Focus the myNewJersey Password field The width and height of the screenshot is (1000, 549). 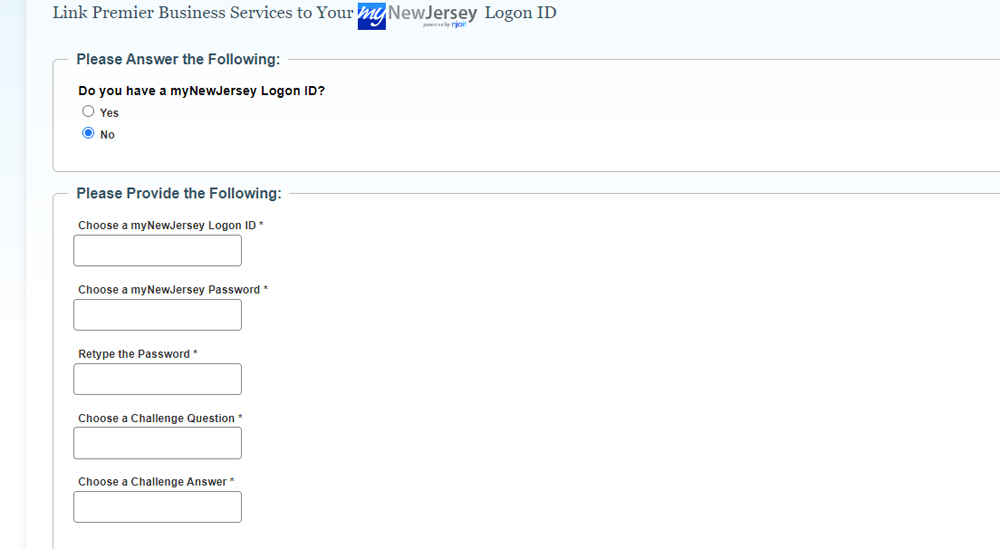[158, 315]
